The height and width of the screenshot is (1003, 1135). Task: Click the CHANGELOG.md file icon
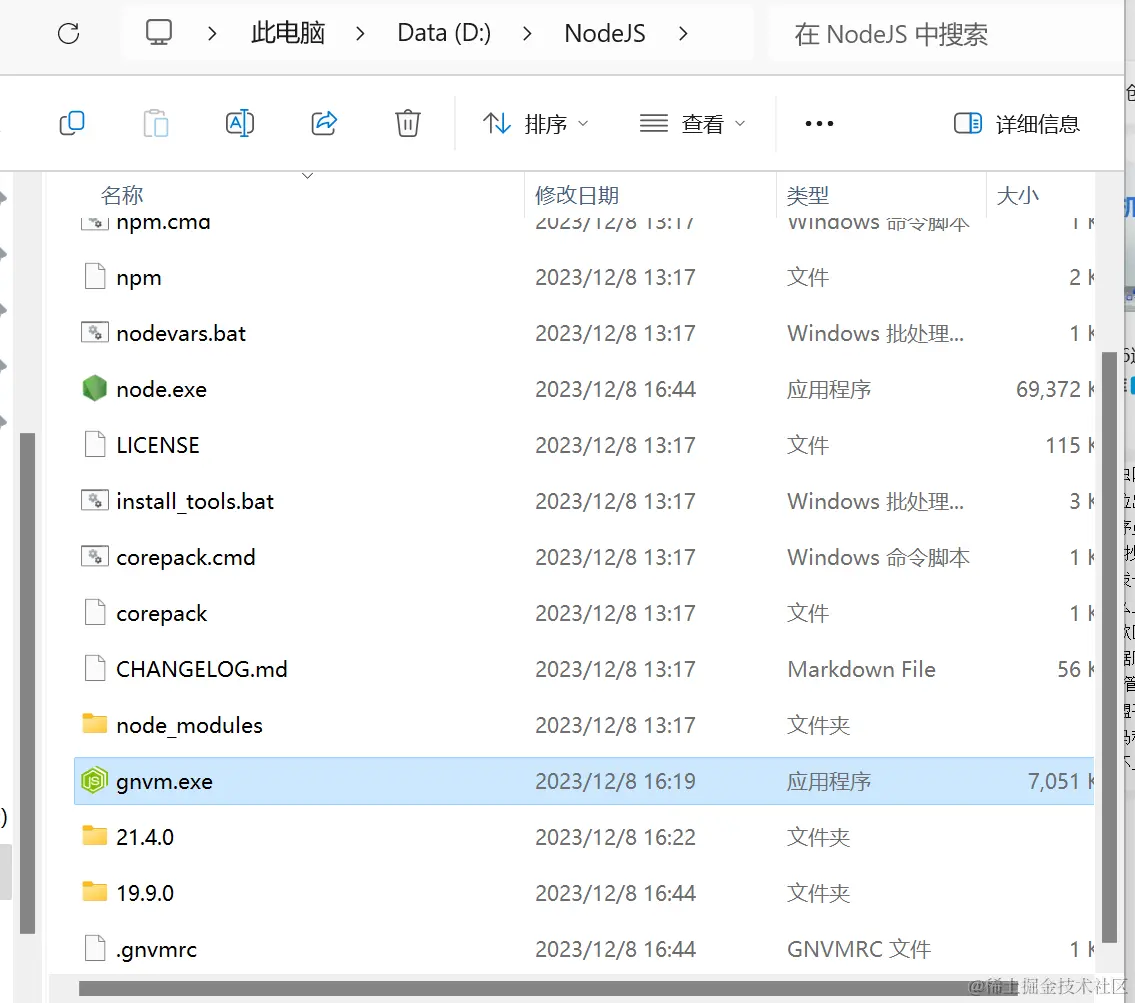(95, 668)
